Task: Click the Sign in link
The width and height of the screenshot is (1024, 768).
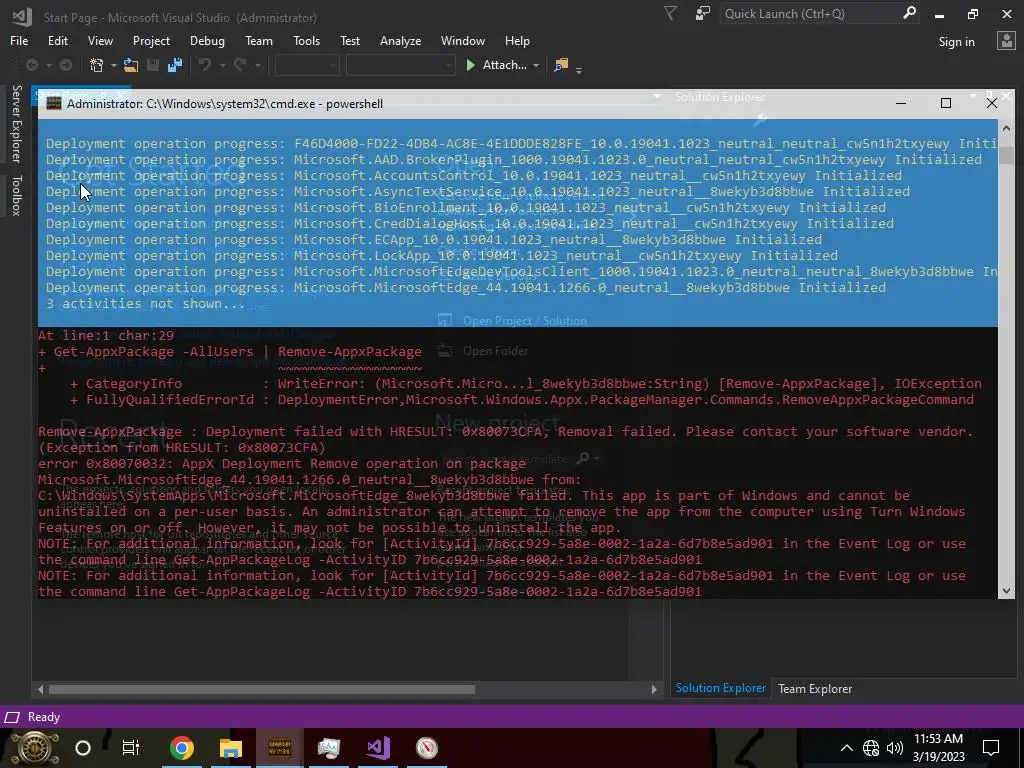Action: [x=956, y=42]
